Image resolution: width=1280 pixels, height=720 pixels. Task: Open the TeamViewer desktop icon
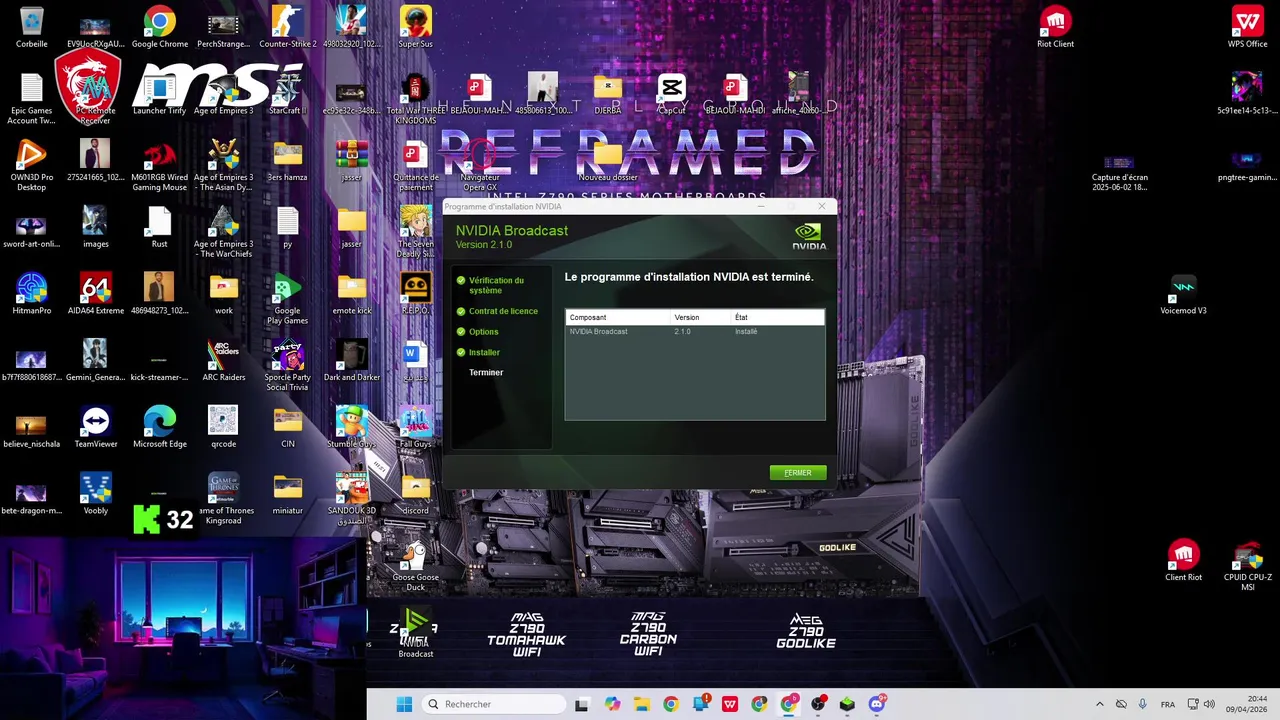[96, 428]
